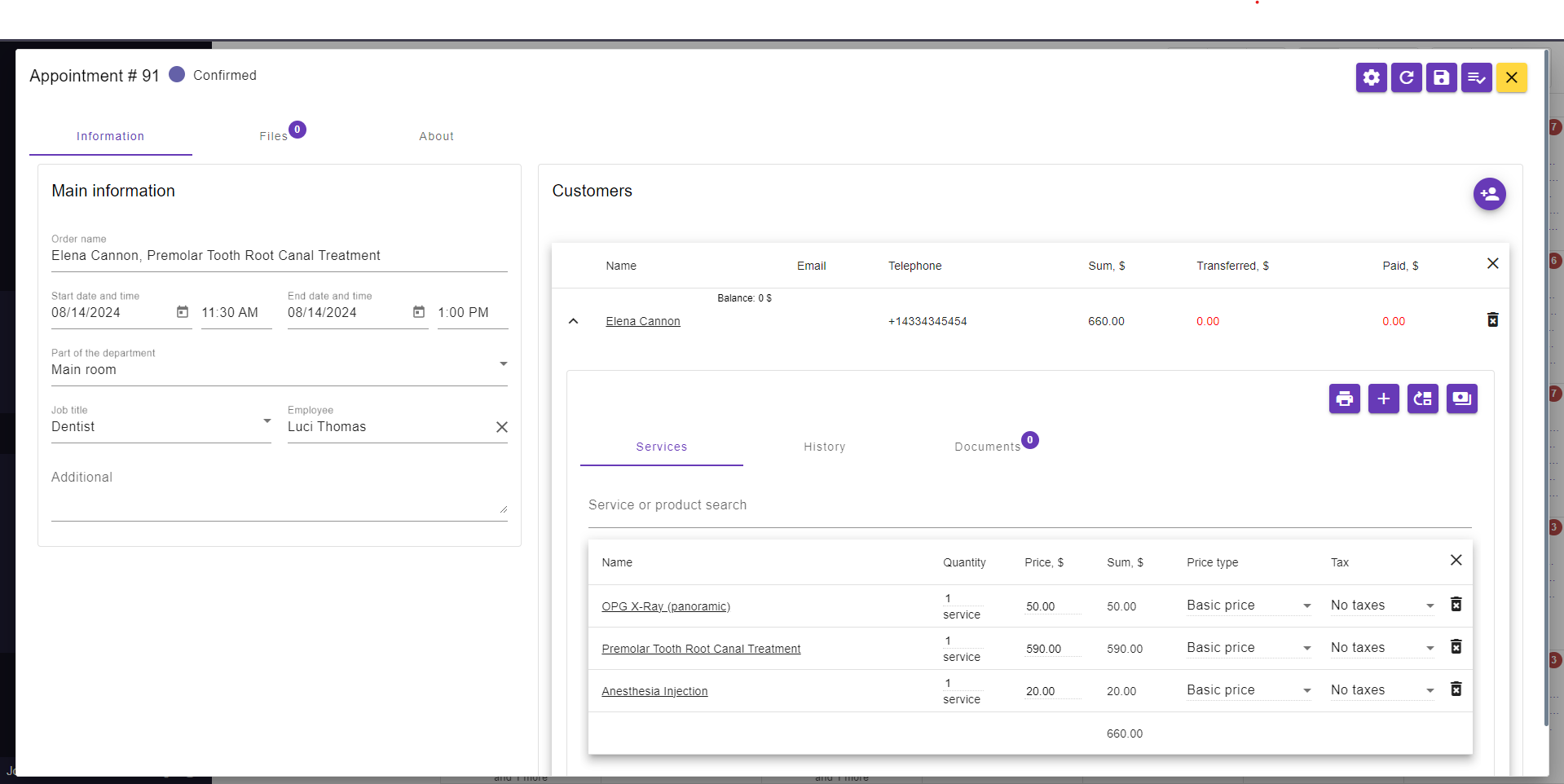The image size is (1564, 784).
Task: Click the transfer payment icon button
Action: click(x=1422, y=399)
